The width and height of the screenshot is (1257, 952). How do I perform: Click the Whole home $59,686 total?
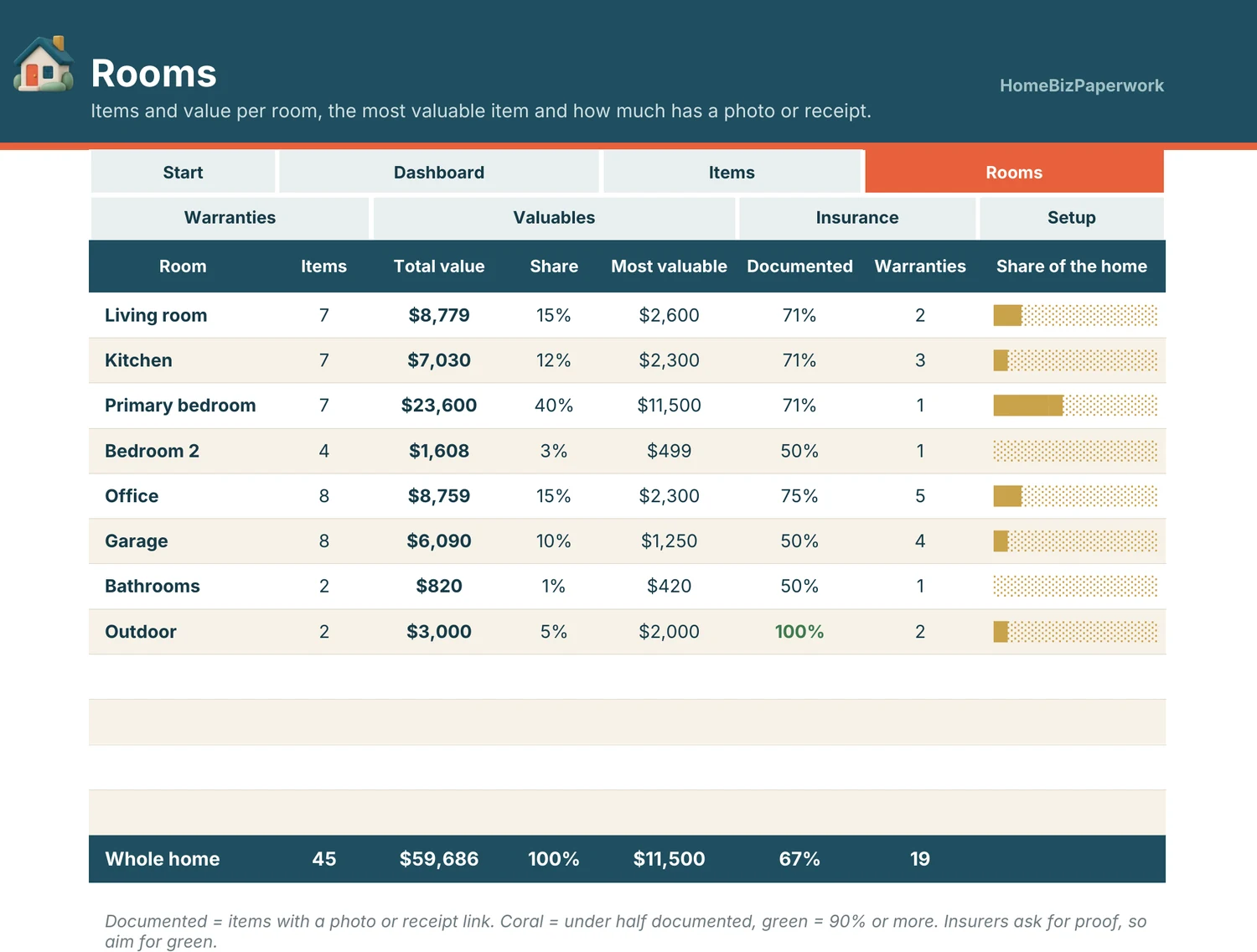pos(439,859)
